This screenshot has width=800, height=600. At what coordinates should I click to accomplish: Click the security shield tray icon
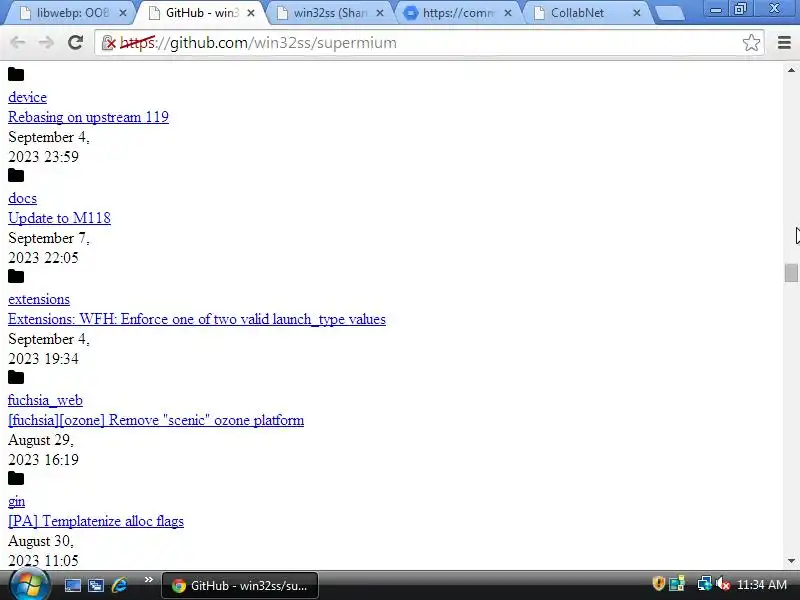coord(658,583)
